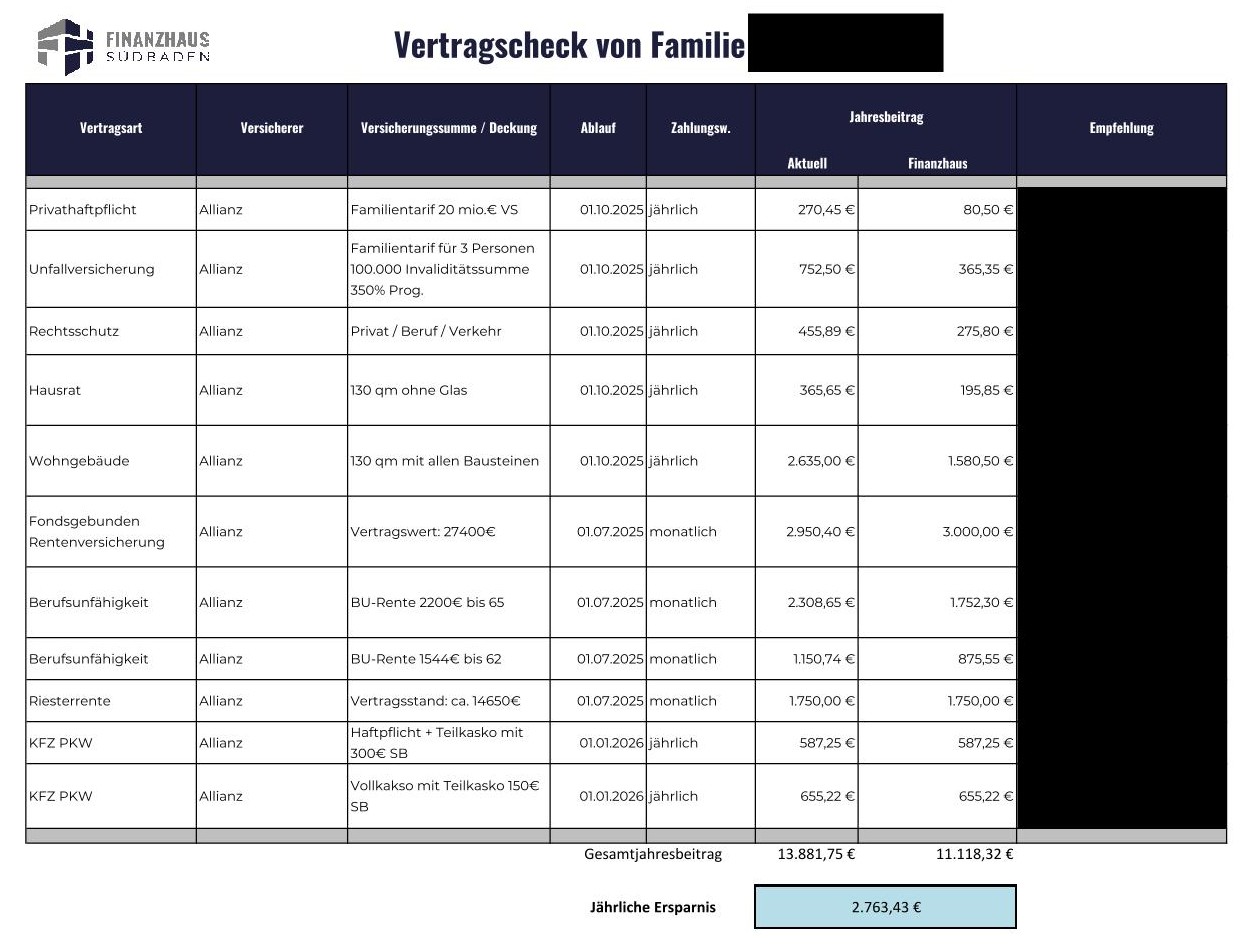Select current premium '1.150,74 €'

coord(824,659)
